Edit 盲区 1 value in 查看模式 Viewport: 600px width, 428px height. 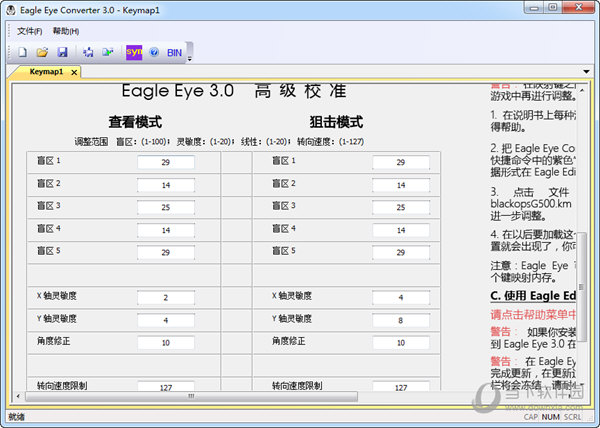166,162
